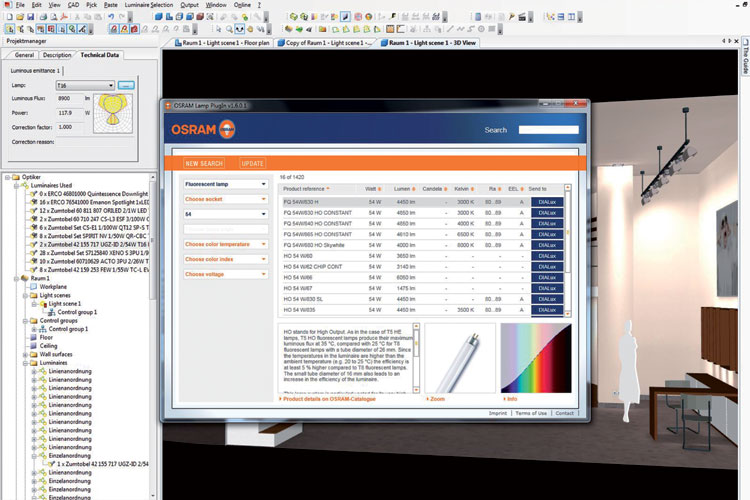Select the Luminous emittance 1 tab
The height and width of the screenshot is (500, 750).
pos(35,71)
